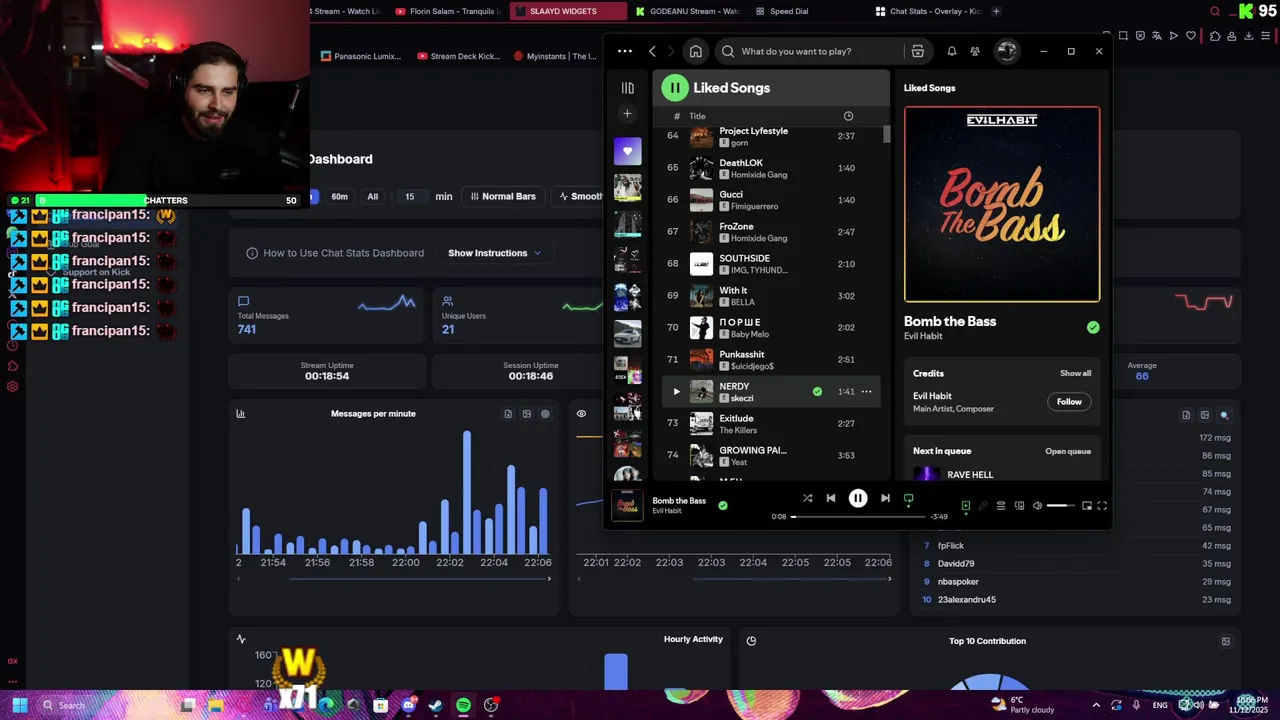Toggle repeat in Spotify player
Viewport: 1280px width, 720px height.
(909, 498)
